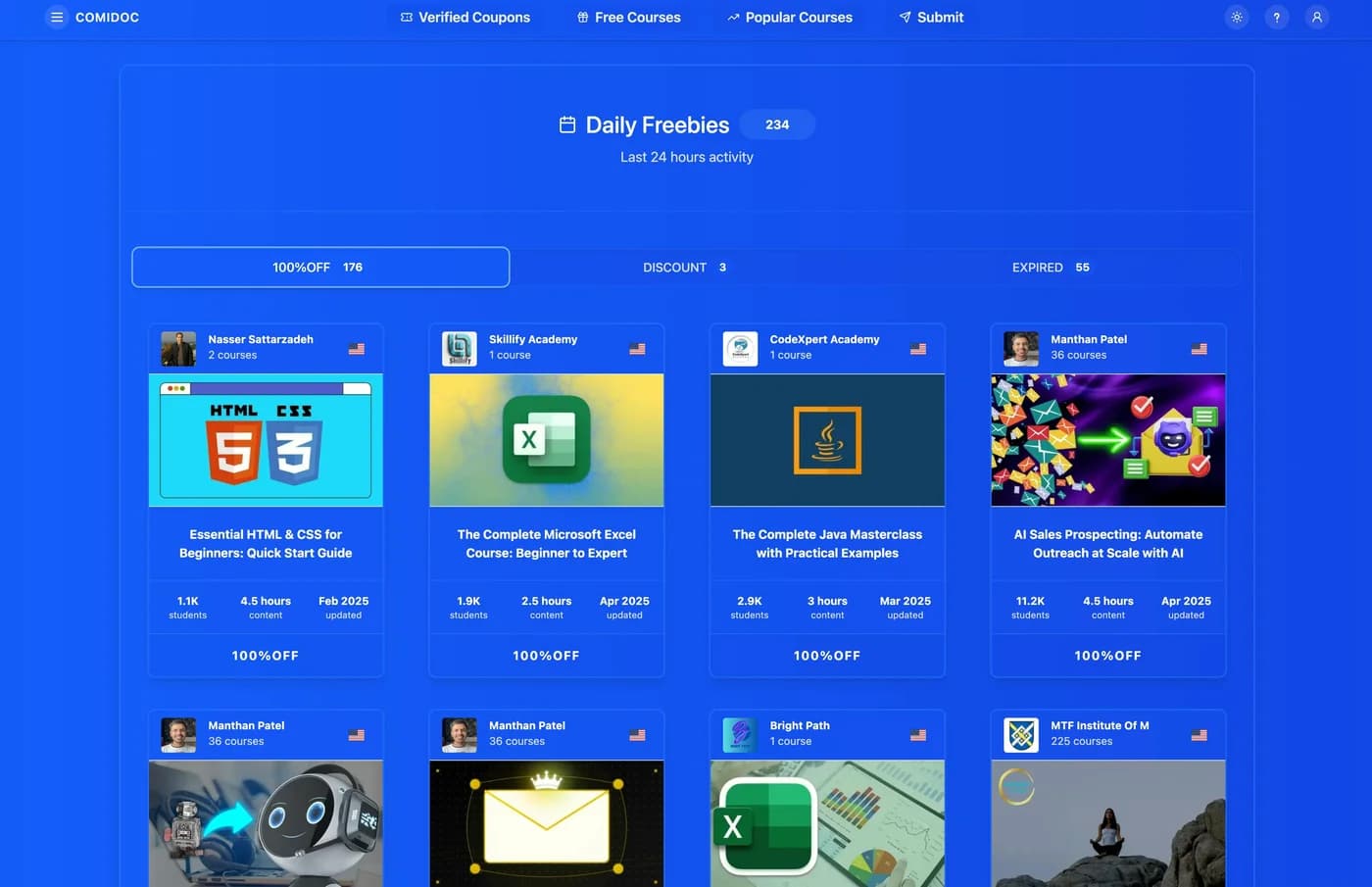The height and width of the screenshot is (887, 1372).
Task: Click US flag on Nasser Sattarzadeh card
Action: click(x=357, y=349)
